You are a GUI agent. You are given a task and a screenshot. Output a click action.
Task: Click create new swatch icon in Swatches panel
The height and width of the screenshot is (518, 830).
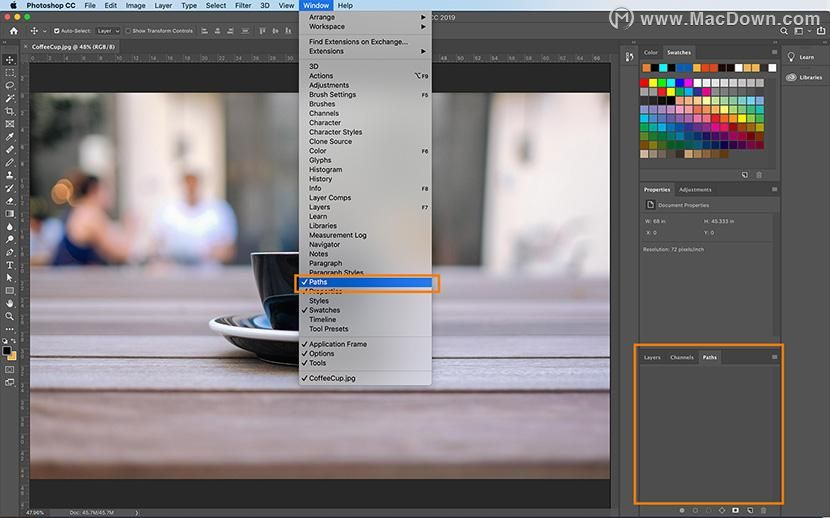point(745,175)
